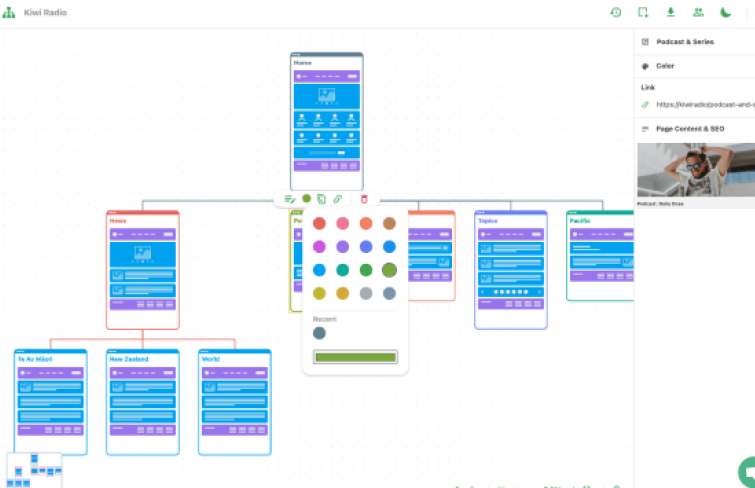Open the Page Content & SEO section
This screenshot has height=488, width=755.
(x=694, y=129)
